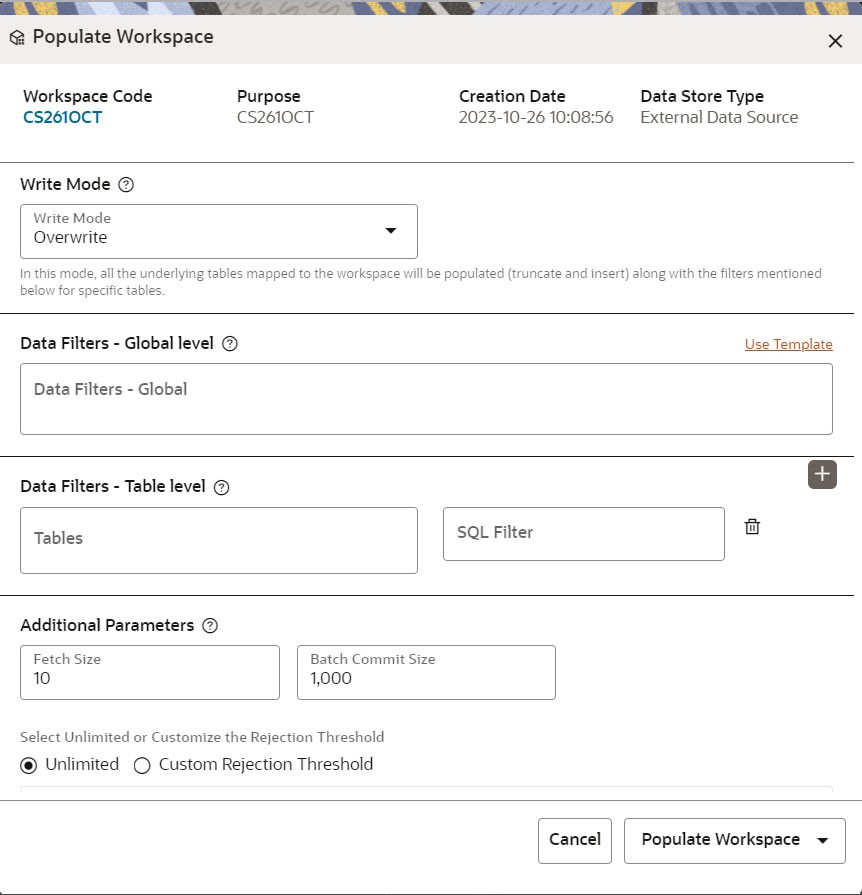Delete the SQL Filter row with the trash icon
The width and height of the screenshot is (862, 895).
click(752, 526)
